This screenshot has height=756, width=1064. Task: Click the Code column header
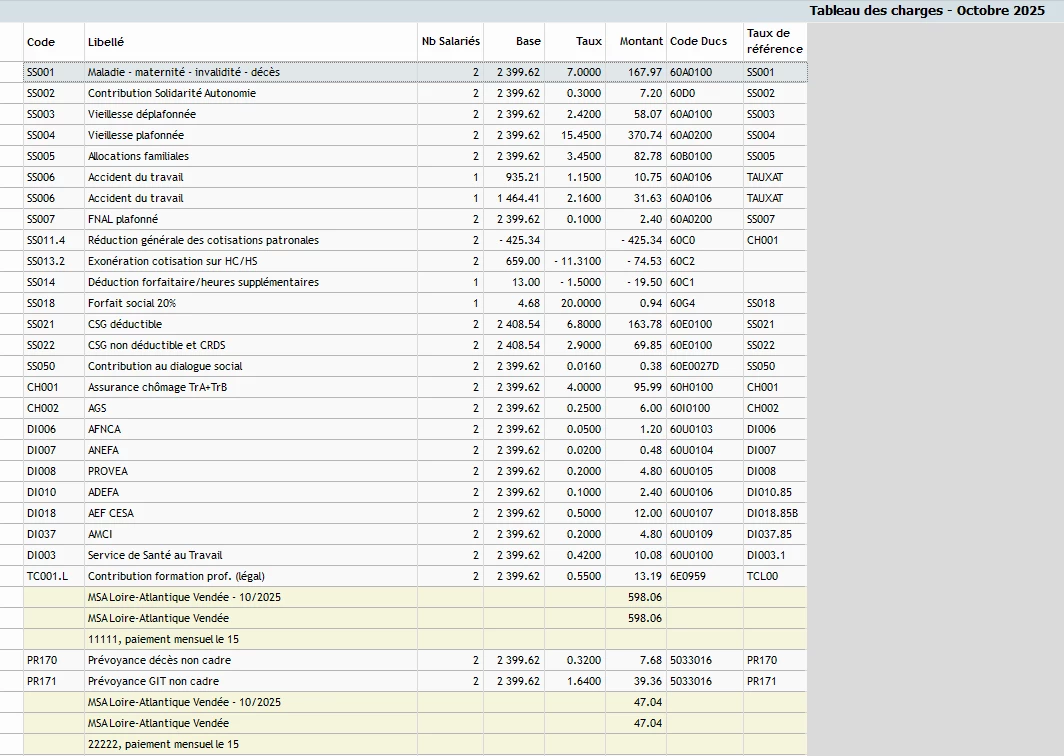coord(41,42)
